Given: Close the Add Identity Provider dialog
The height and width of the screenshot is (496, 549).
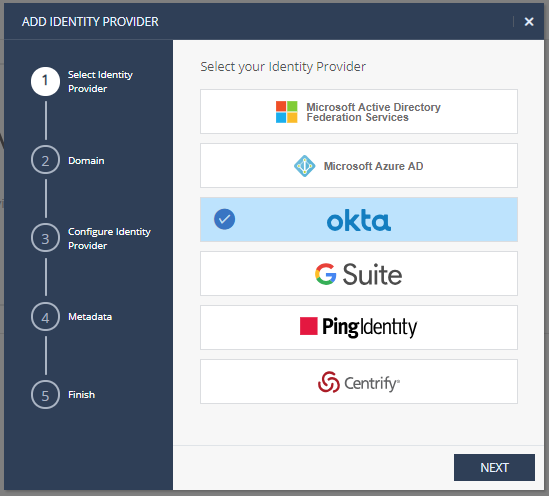Looking at the screenshot, I should pyautogui.click(x=529, y=22).
